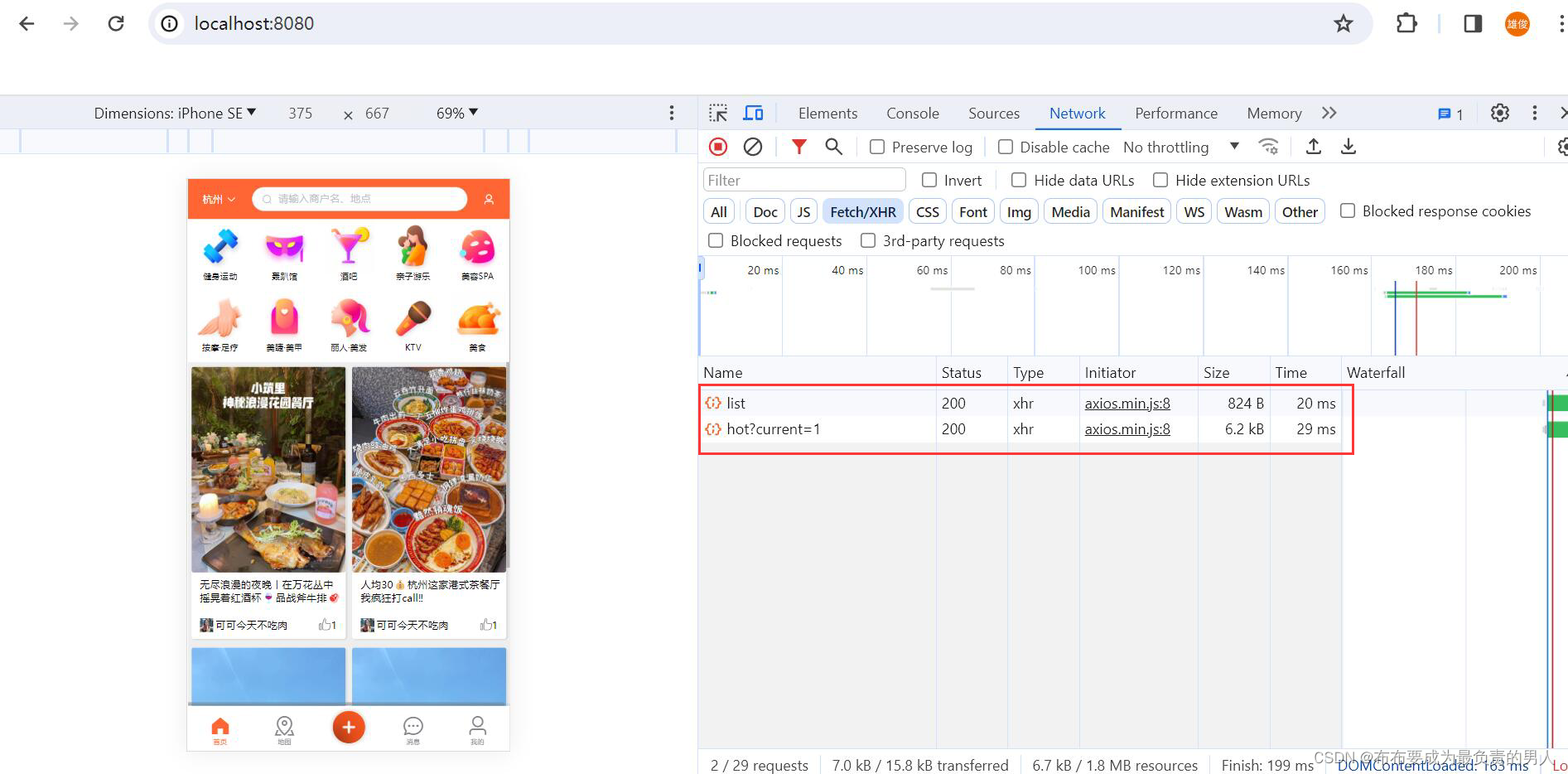Image resolution: width=1568 pixels, height=774 pixels.
Task: Export HAR file with download arrow
Action: (1348, 147)
